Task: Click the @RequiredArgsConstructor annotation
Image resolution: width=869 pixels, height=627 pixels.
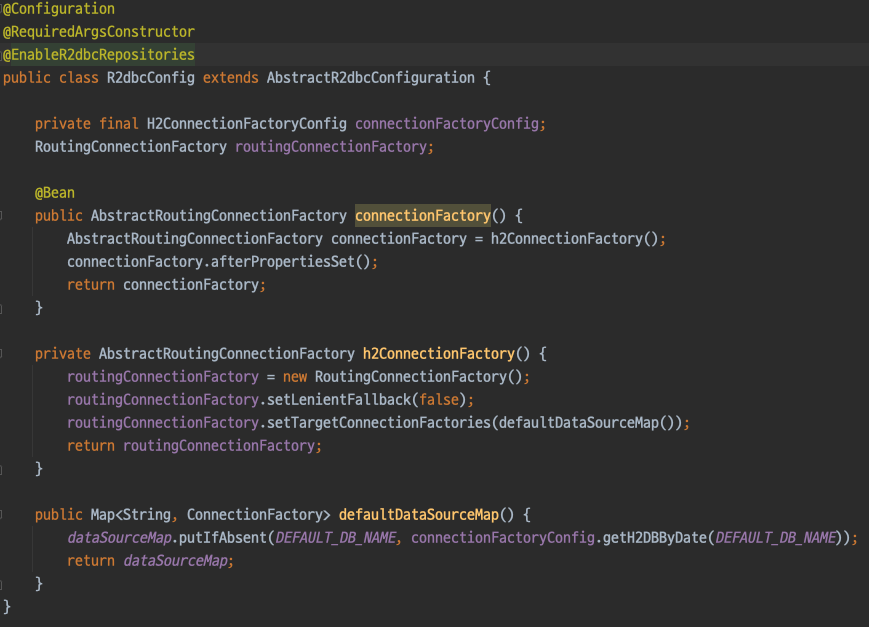Action: (x=99, y=32)
